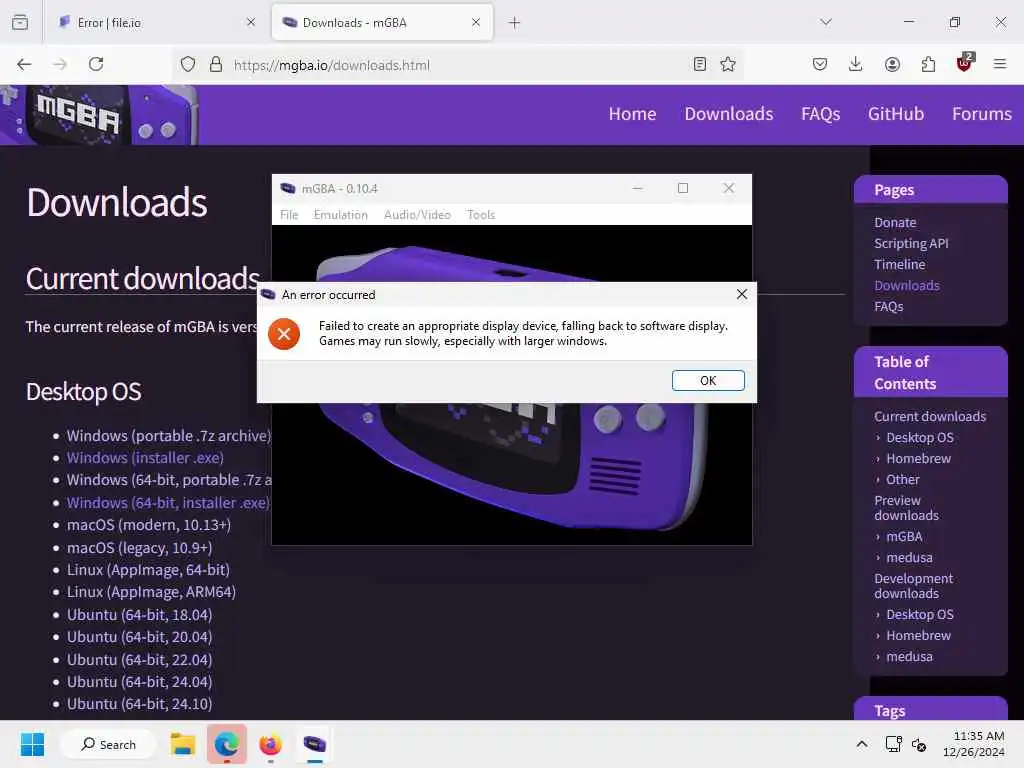This screenshot has height=768, width=1024.
Task: Open FAQs in the Pages sidebar
Action: 888,306
